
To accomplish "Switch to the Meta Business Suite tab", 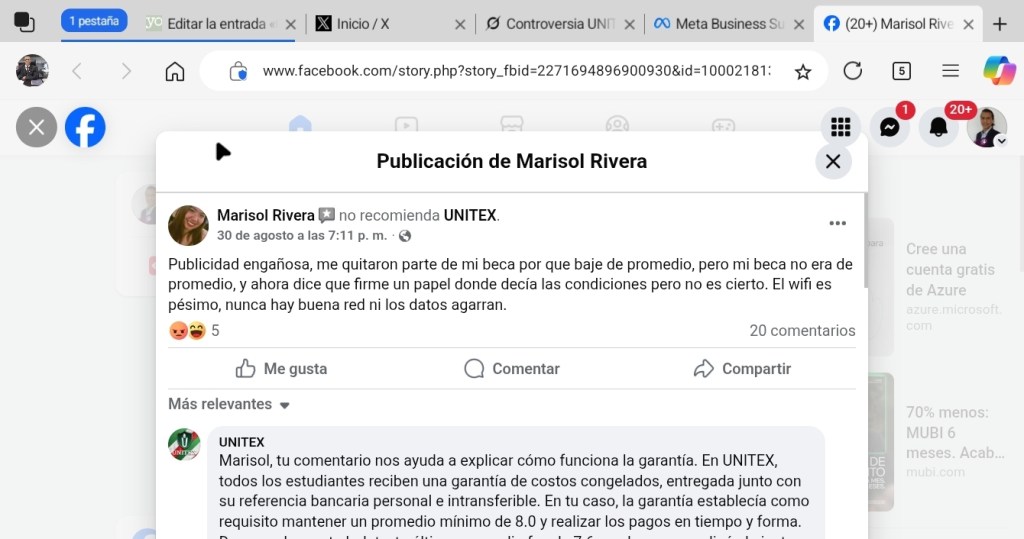I will click(729, 24).
